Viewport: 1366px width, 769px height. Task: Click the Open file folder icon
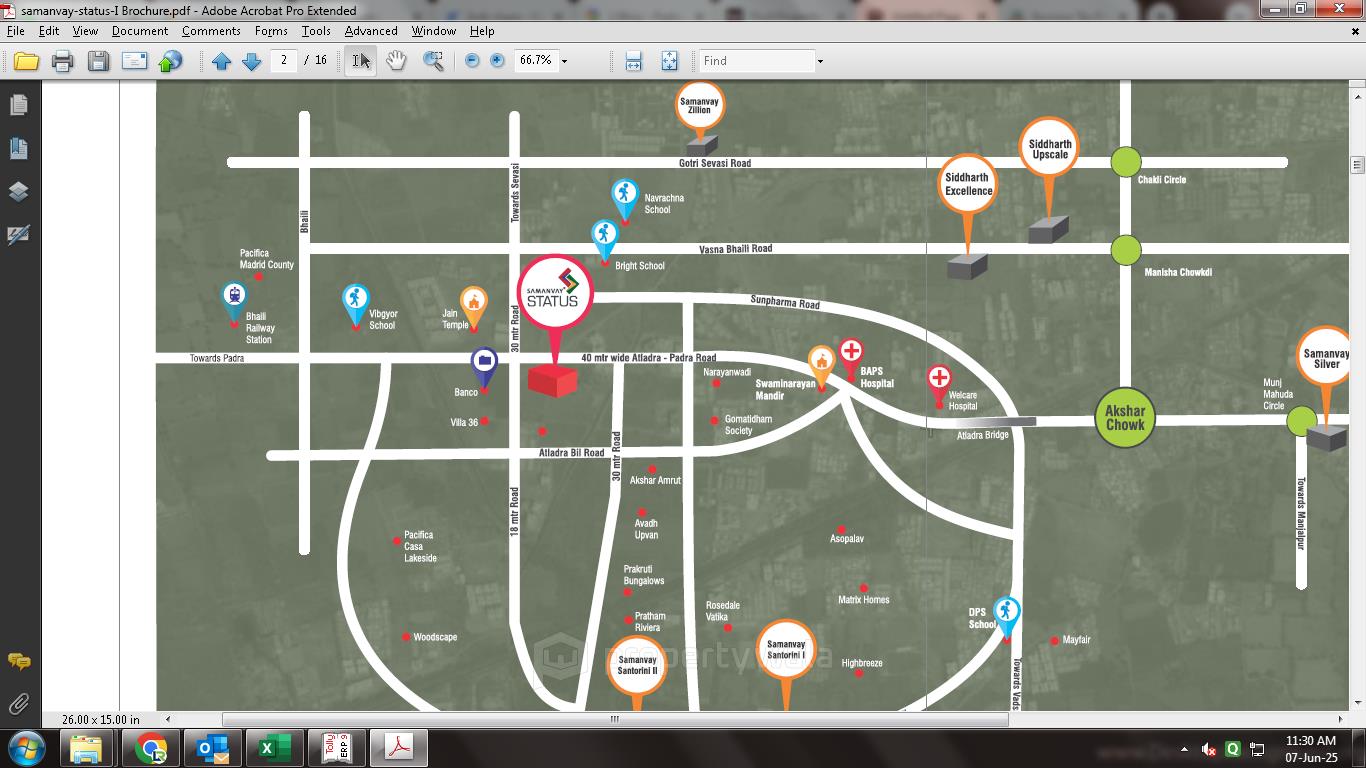pyautogui.click(x=26, y=61)
